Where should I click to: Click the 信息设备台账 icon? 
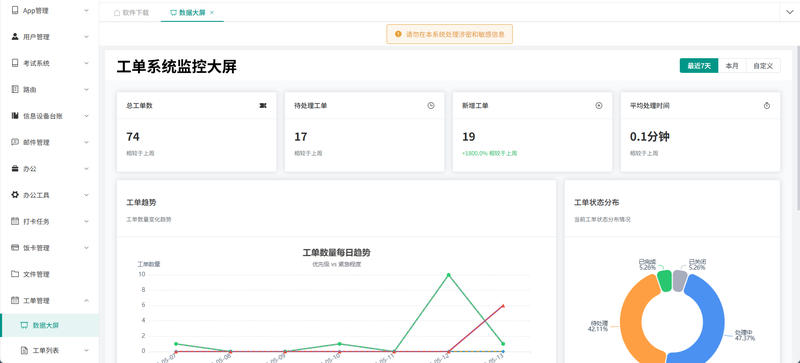[x=15, y=116]
